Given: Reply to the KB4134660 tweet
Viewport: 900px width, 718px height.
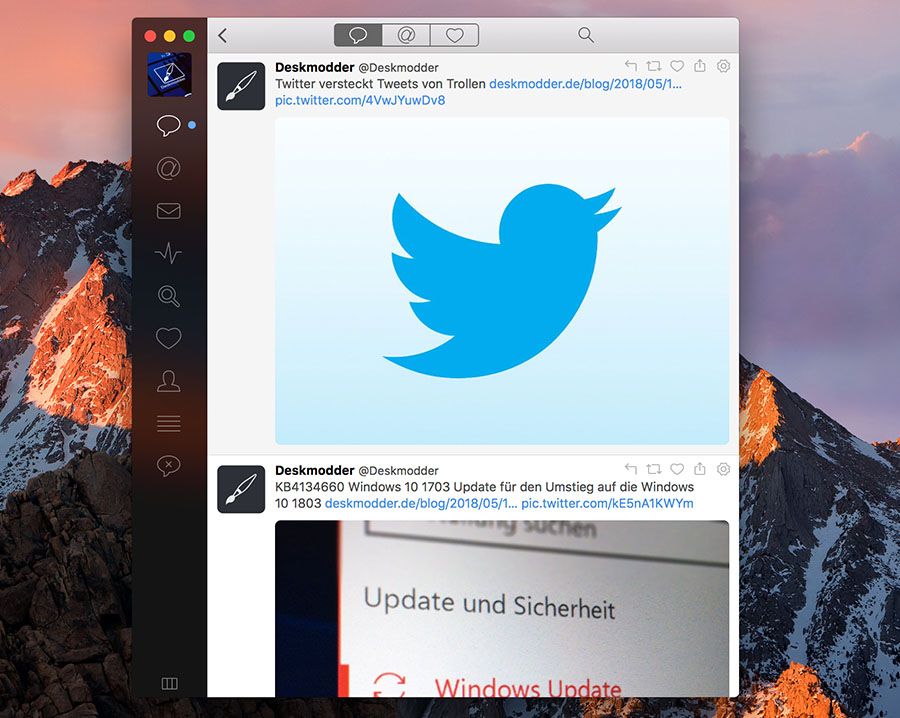Looking at the screenshot, I should (631, 469).
